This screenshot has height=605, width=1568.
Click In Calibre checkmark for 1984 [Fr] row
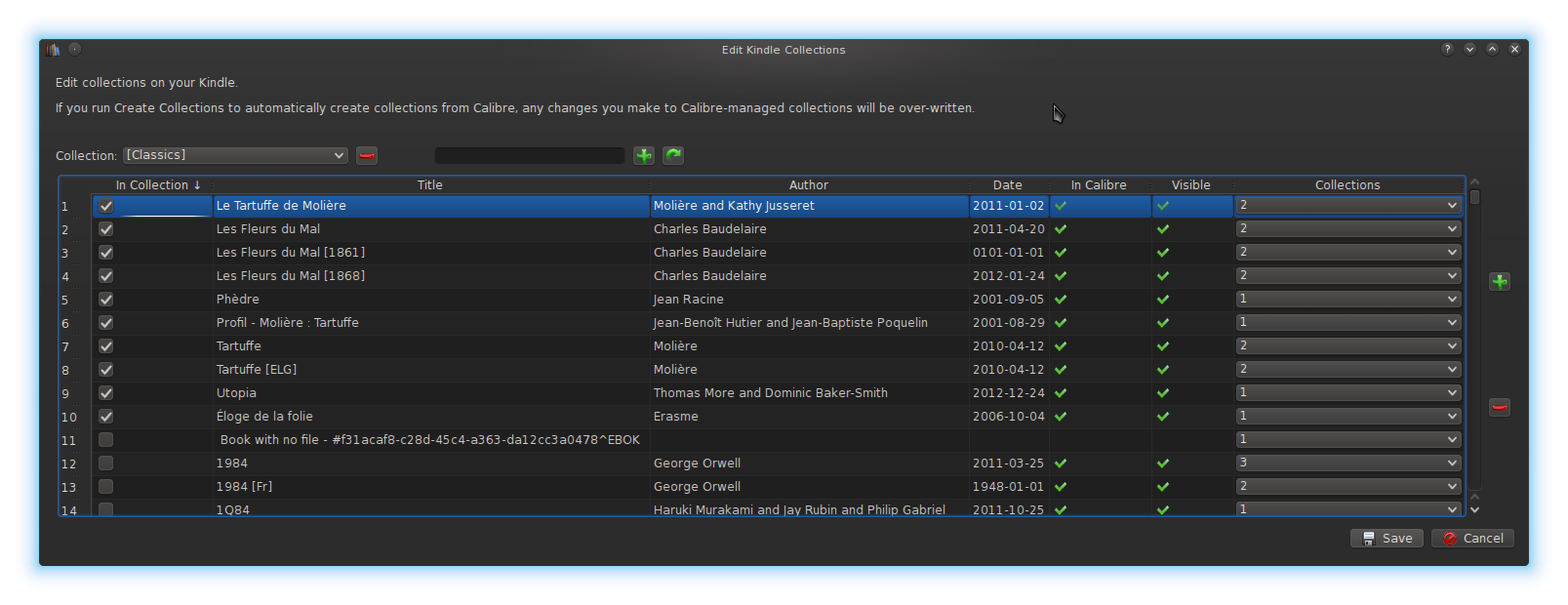(x=1061, y=487)
